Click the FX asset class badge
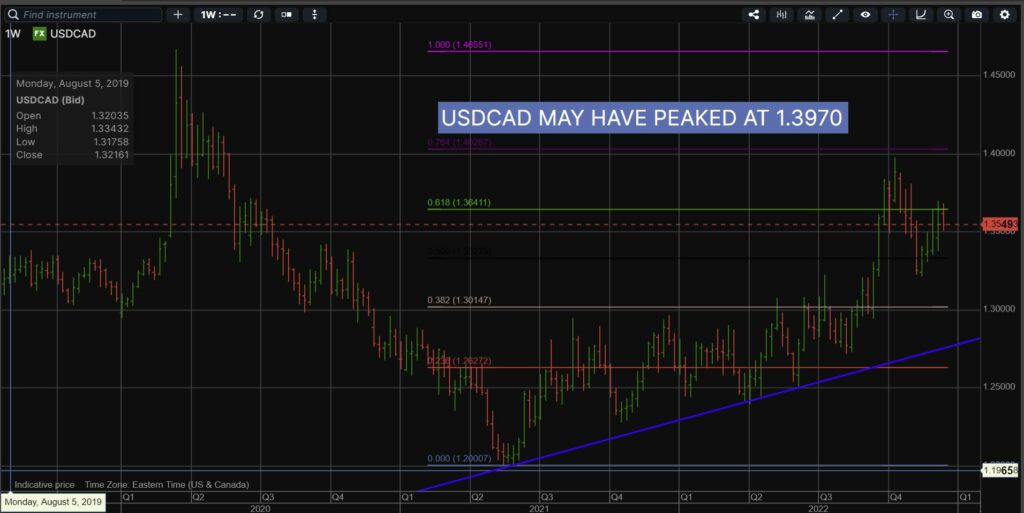Screen dimensions: 1024x513 [x=39, y=33]
